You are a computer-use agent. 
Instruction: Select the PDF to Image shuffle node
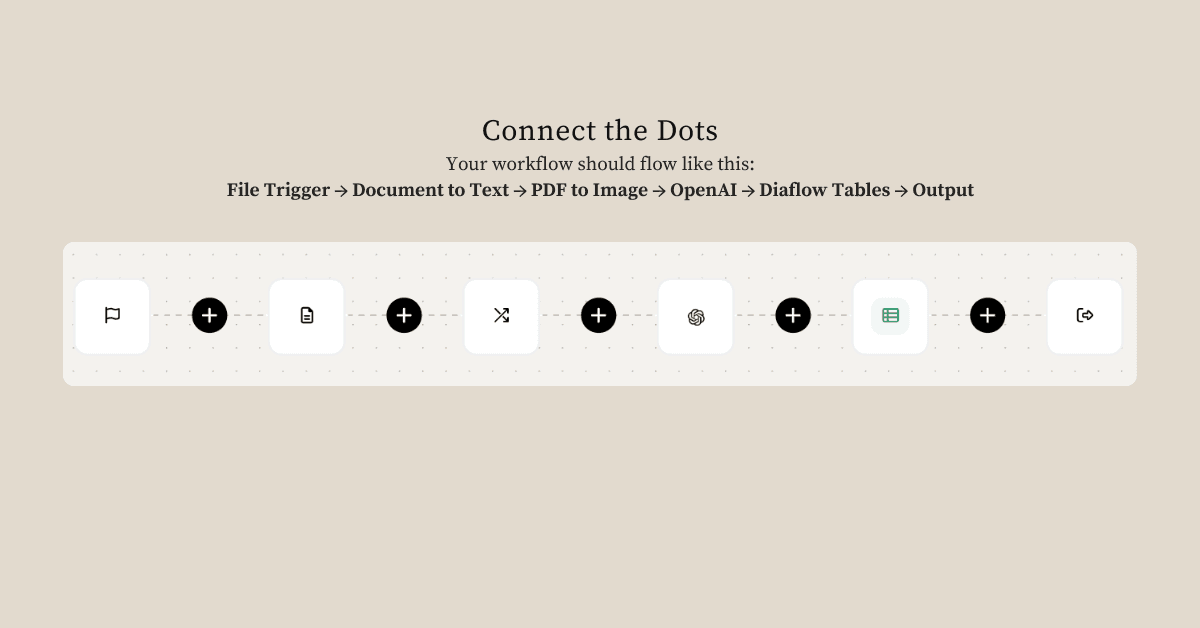[501, 316]
